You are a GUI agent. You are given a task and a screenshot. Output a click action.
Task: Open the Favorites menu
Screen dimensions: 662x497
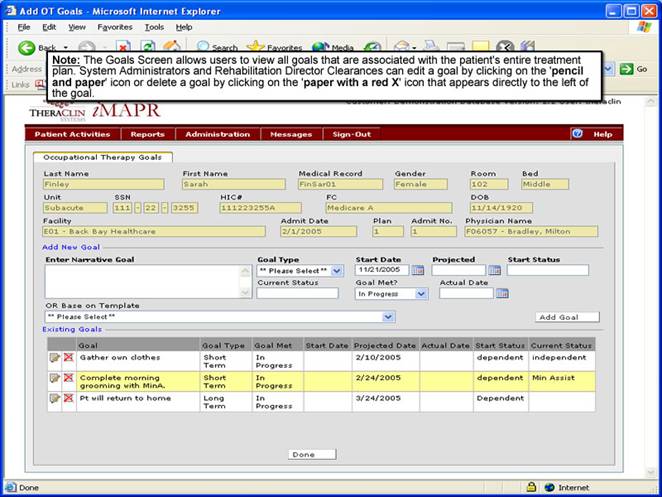[115, 27]
